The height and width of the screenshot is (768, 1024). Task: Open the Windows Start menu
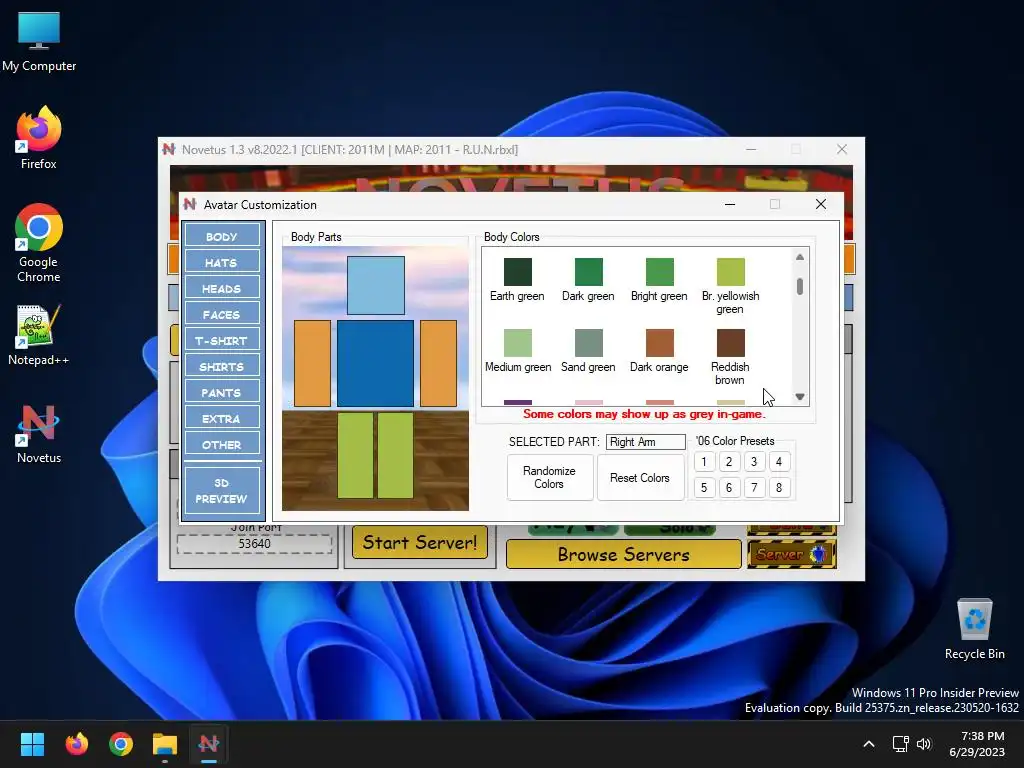(x=32, y=744)
